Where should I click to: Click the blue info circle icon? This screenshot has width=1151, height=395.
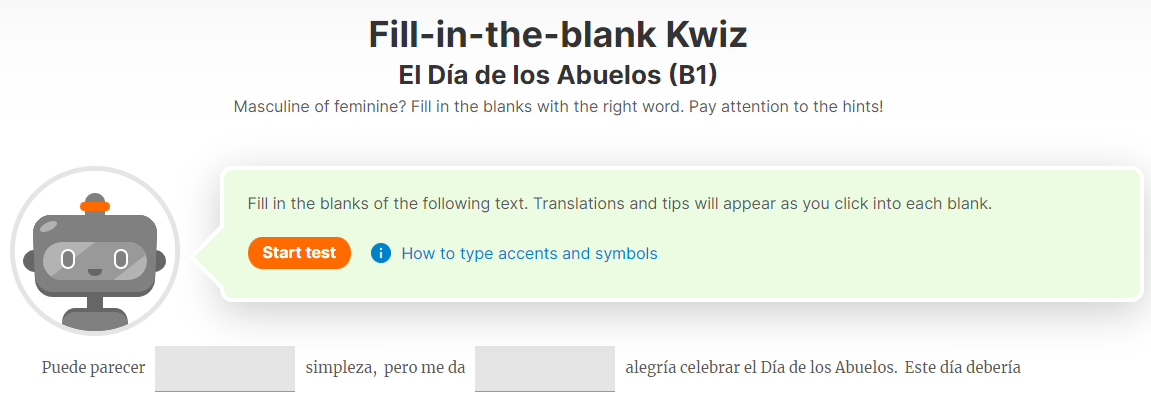[x=381, y=253]
